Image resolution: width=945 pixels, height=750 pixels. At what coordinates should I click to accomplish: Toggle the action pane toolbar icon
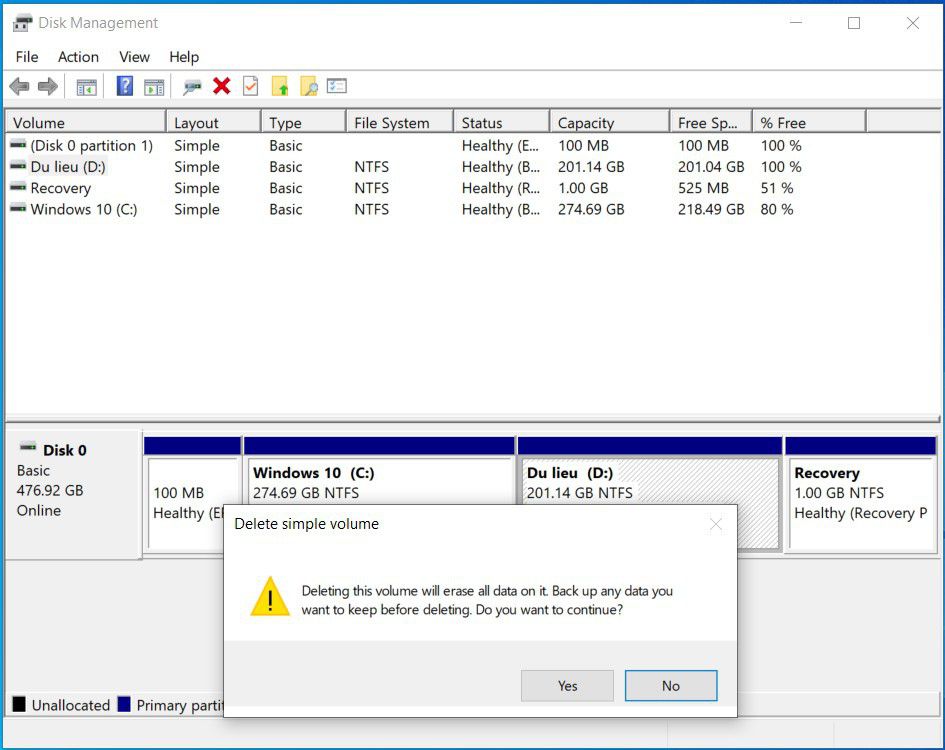click(x=153, y=87)
